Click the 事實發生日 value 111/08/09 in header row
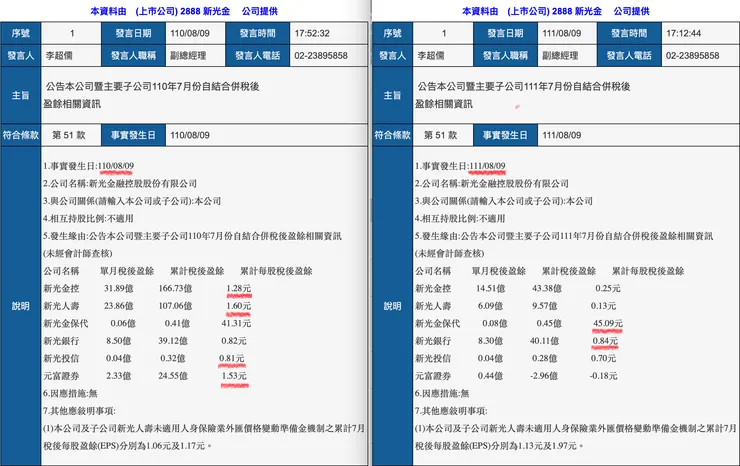740x466 pixels. pos(562,135)
